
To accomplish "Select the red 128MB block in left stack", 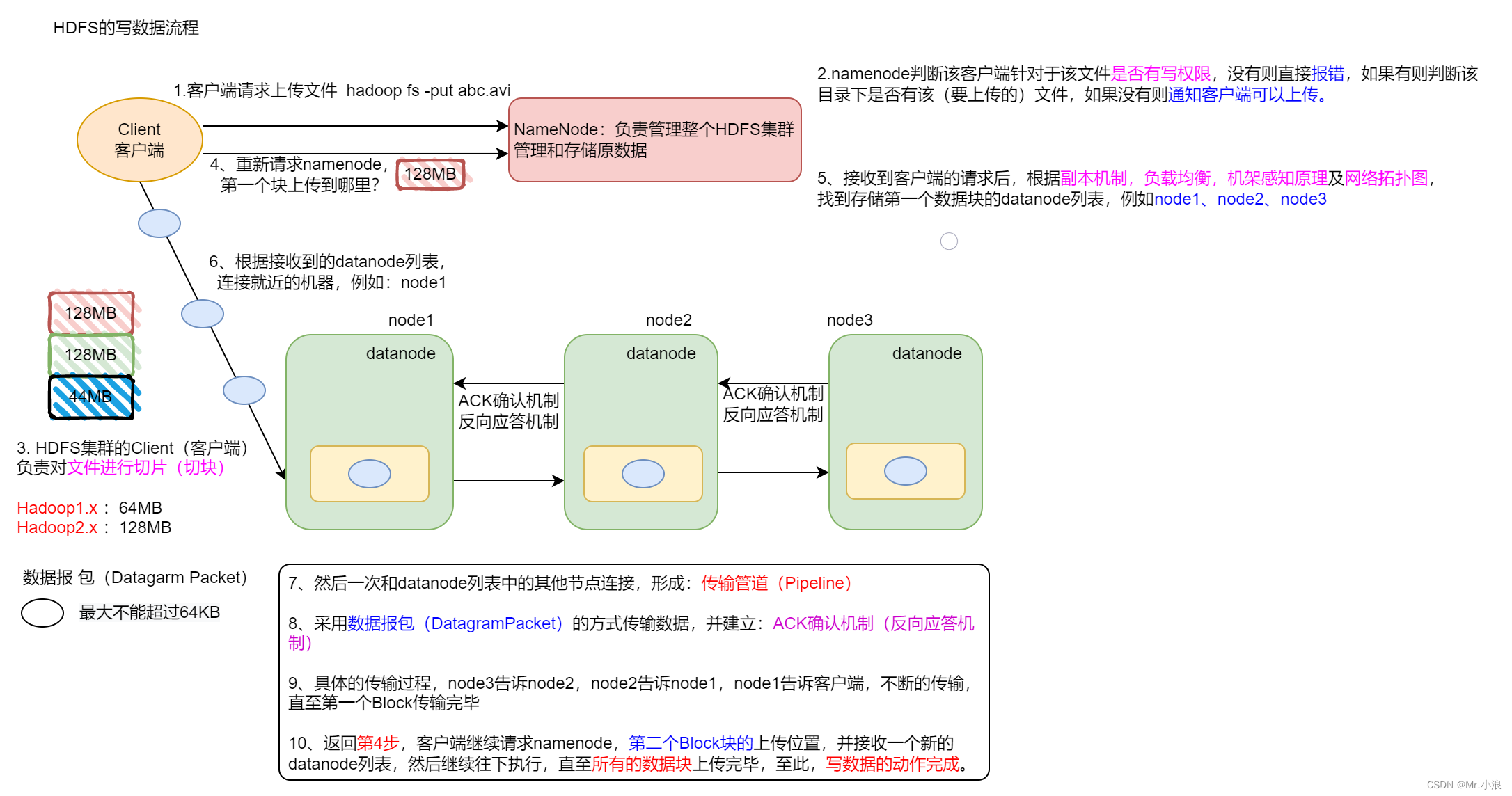I will click(x=90, y=313).
